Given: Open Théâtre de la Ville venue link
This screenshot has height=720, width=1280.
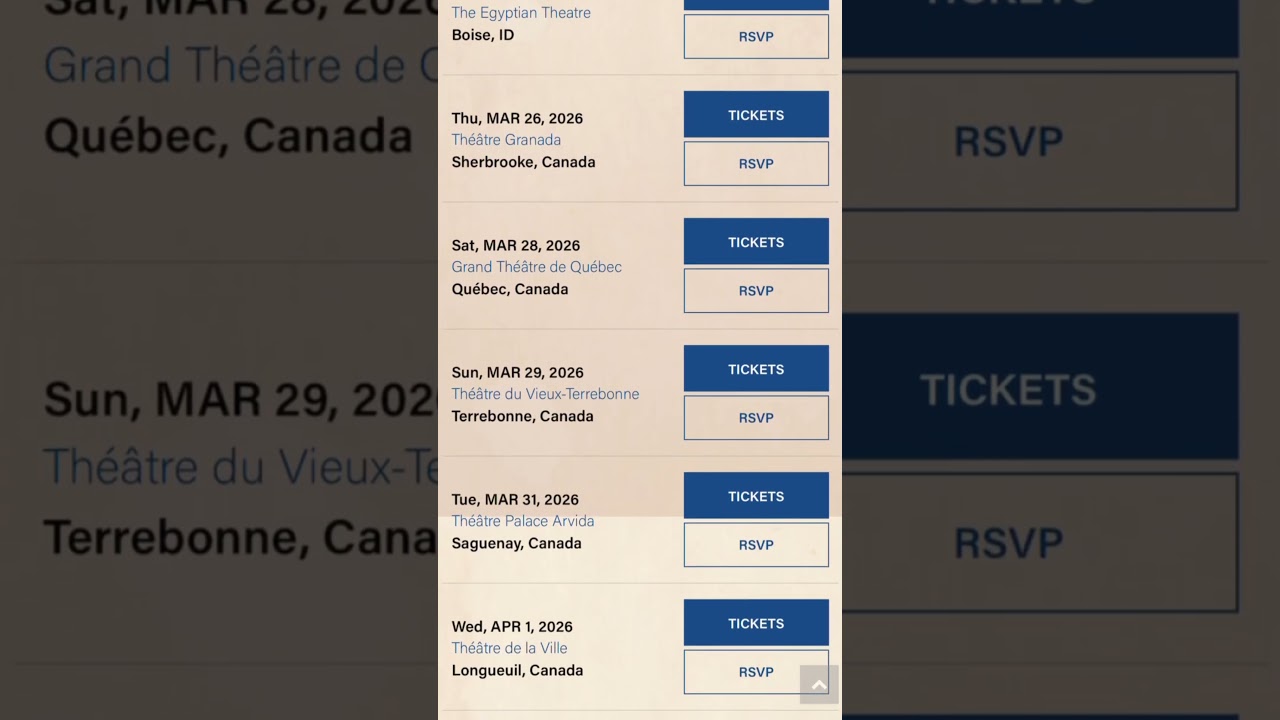Looking at the screenshot, I should [x=509, y=648].
